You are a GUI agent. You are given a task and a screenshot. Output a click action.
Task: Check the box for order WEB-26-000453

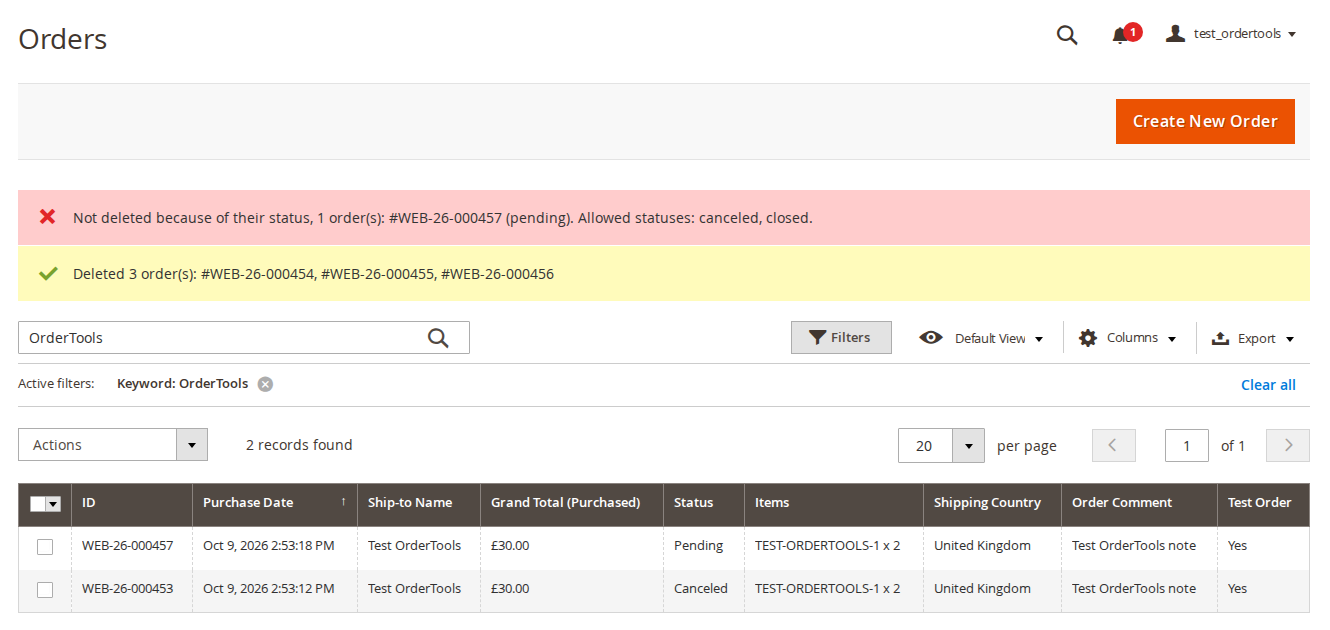(x=45, y=590)
